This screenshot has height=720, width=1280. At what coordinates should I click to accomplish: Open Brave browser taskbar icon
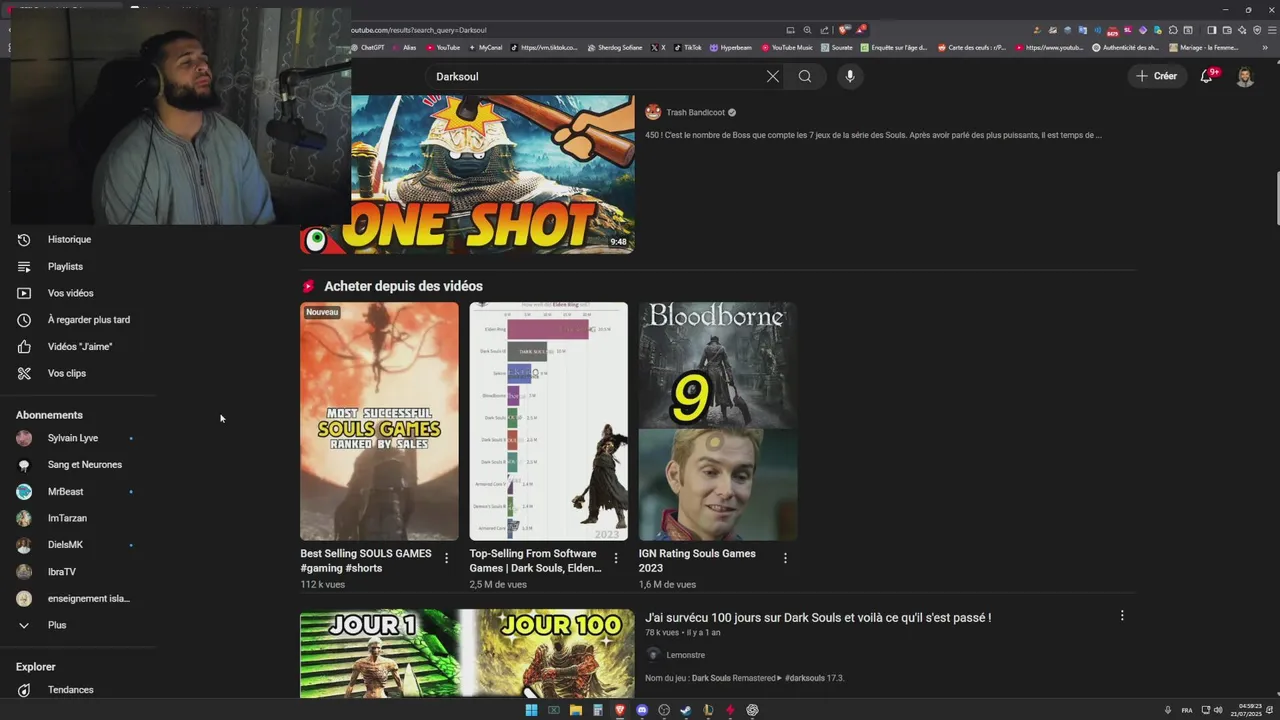[x=620, y=710]
